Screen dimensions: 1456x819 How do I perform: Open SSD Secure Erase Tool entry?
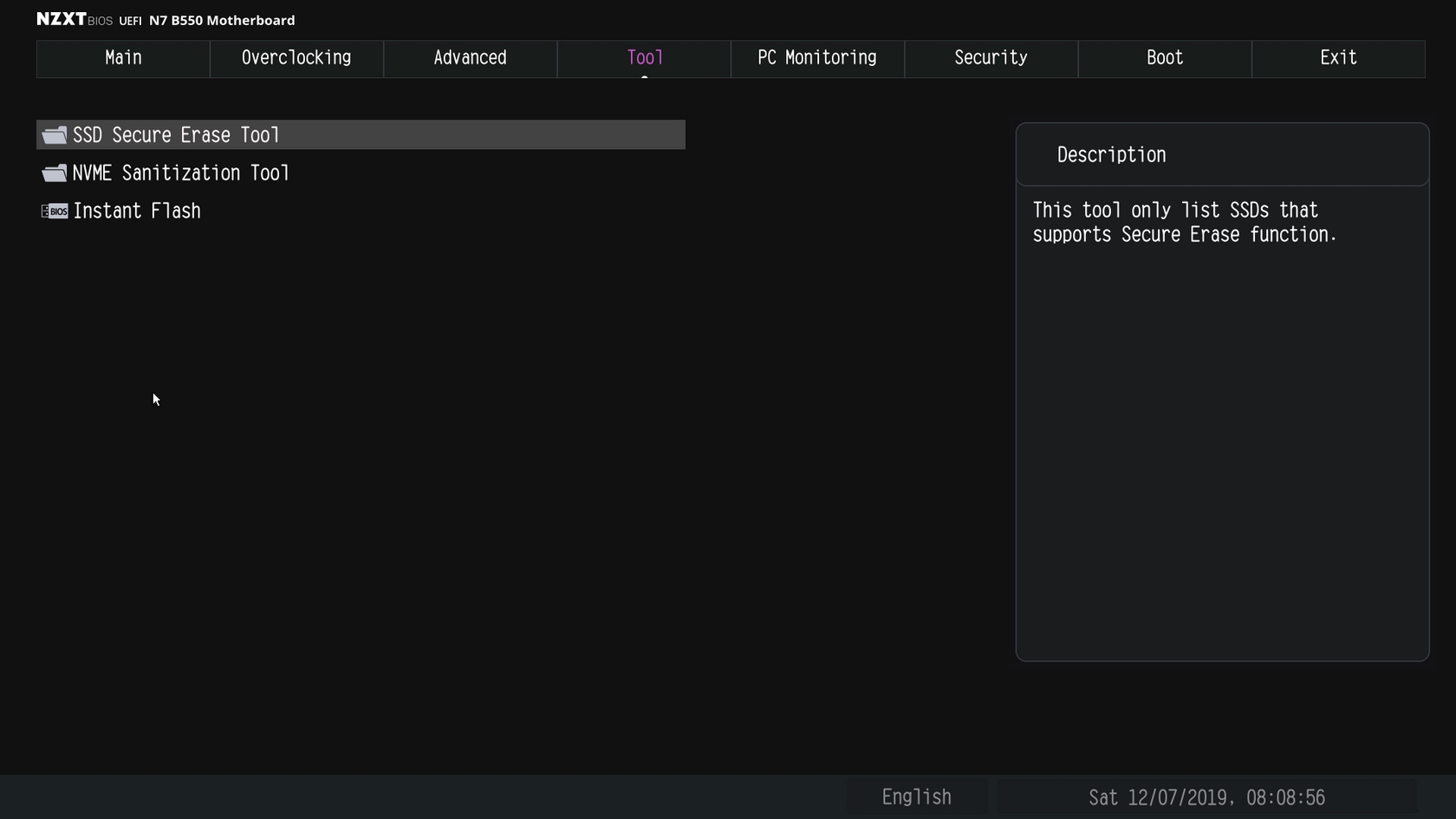coord(361,135)
